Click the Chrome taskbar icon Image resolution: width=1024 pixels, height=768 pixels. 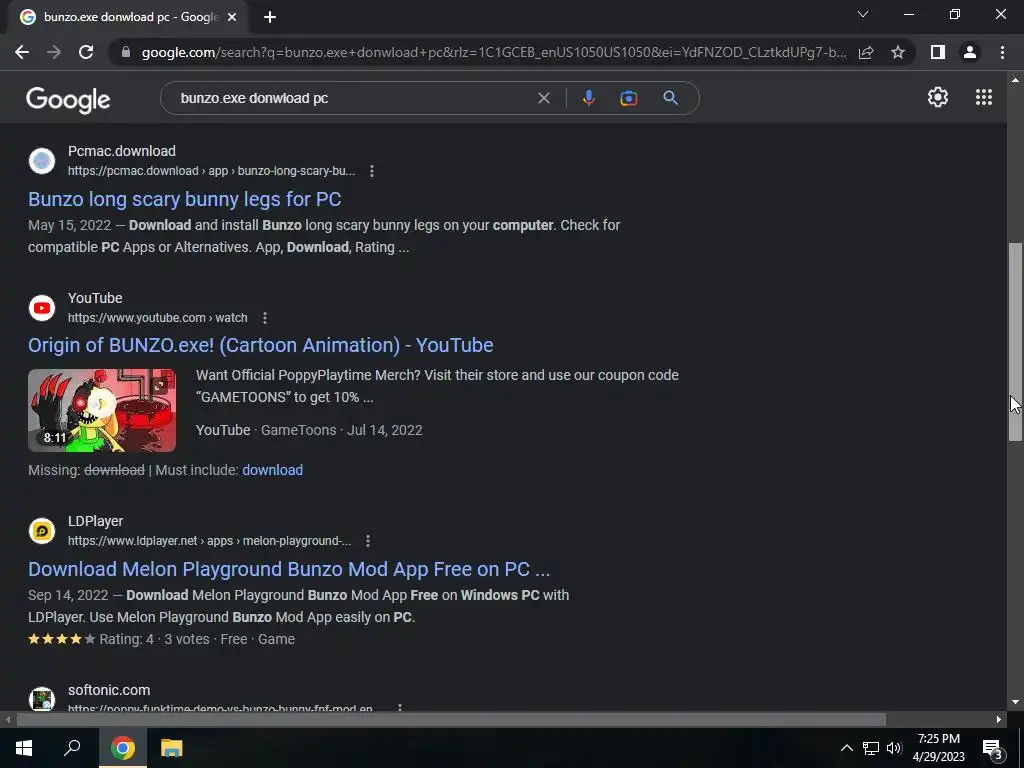tap(122, 748)
